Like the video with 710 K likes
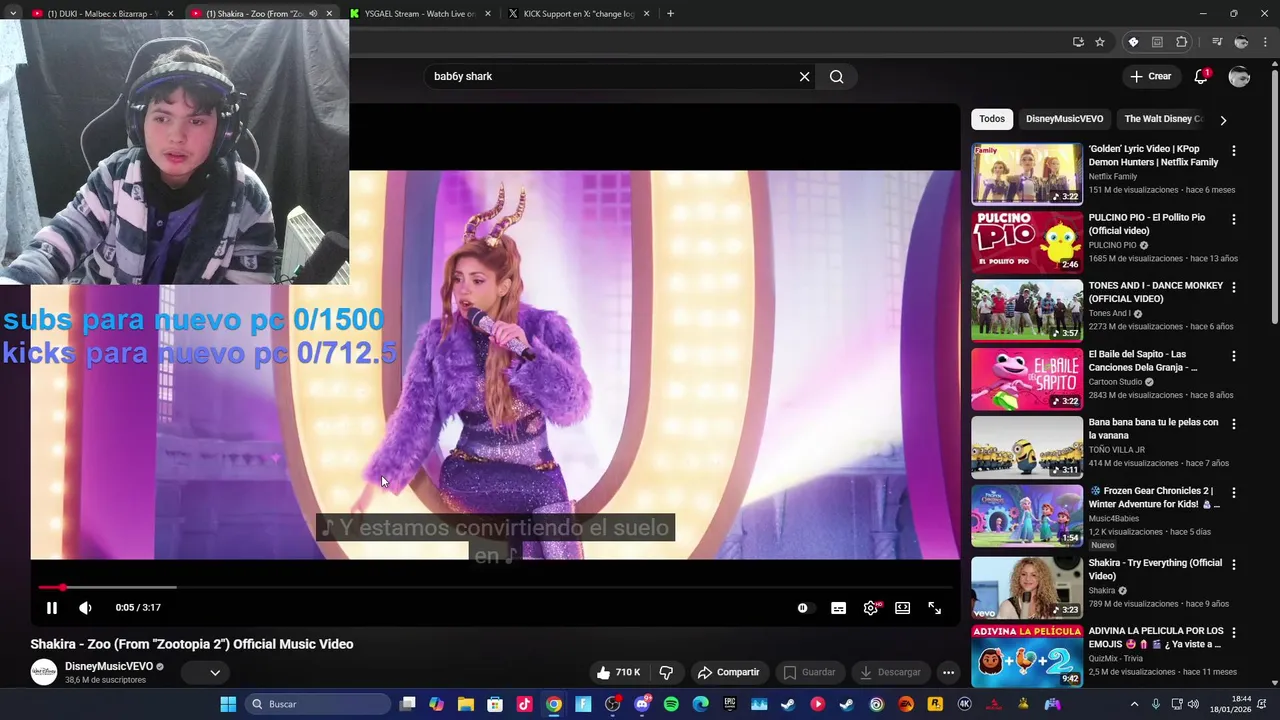This screenshot has height=720, width=1280. (x=618, y=672)
